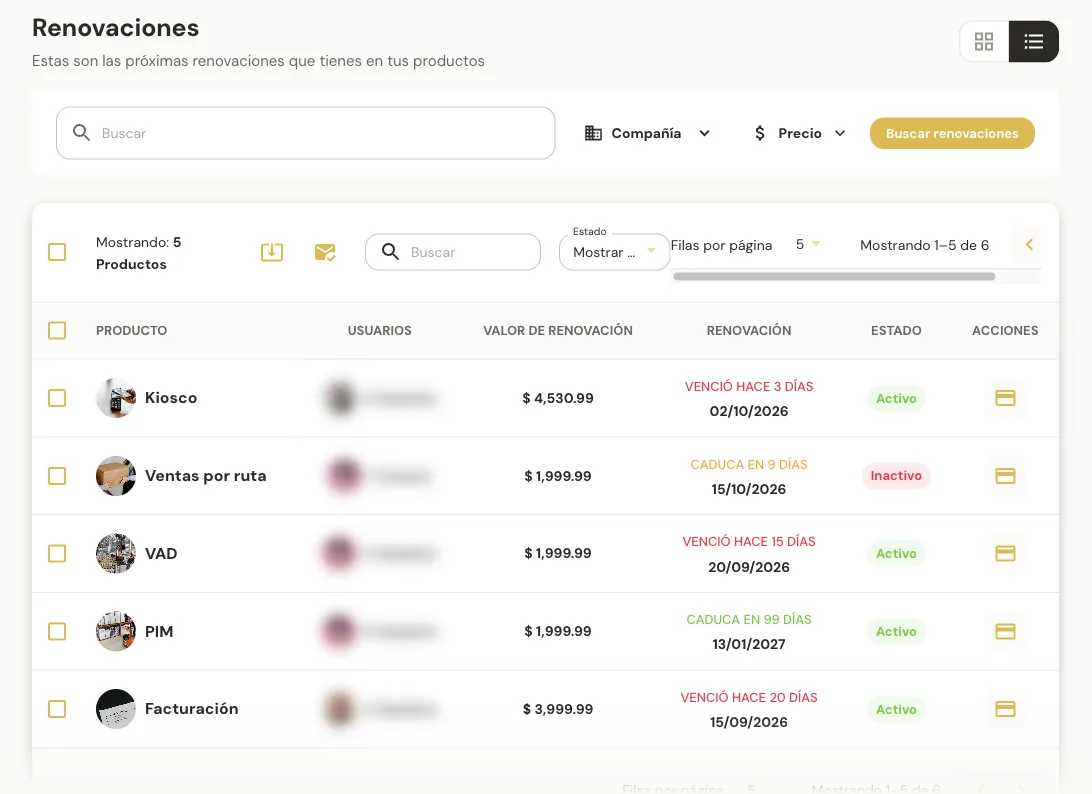Open payment card action for Facturación
Image resolution: width=1092 pixels, height=794 pixels.
pos(1005,709)
